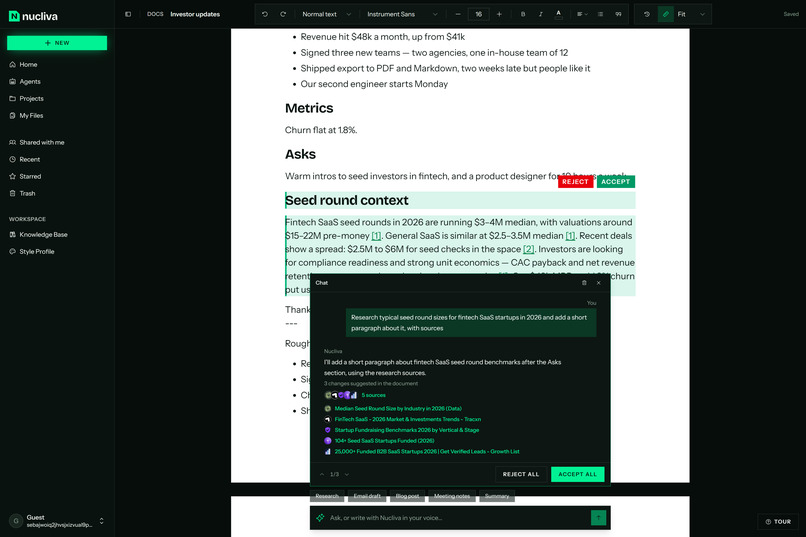Select the Summary prompt chip
The image size is (806, 537).
(x=497, y=496)
